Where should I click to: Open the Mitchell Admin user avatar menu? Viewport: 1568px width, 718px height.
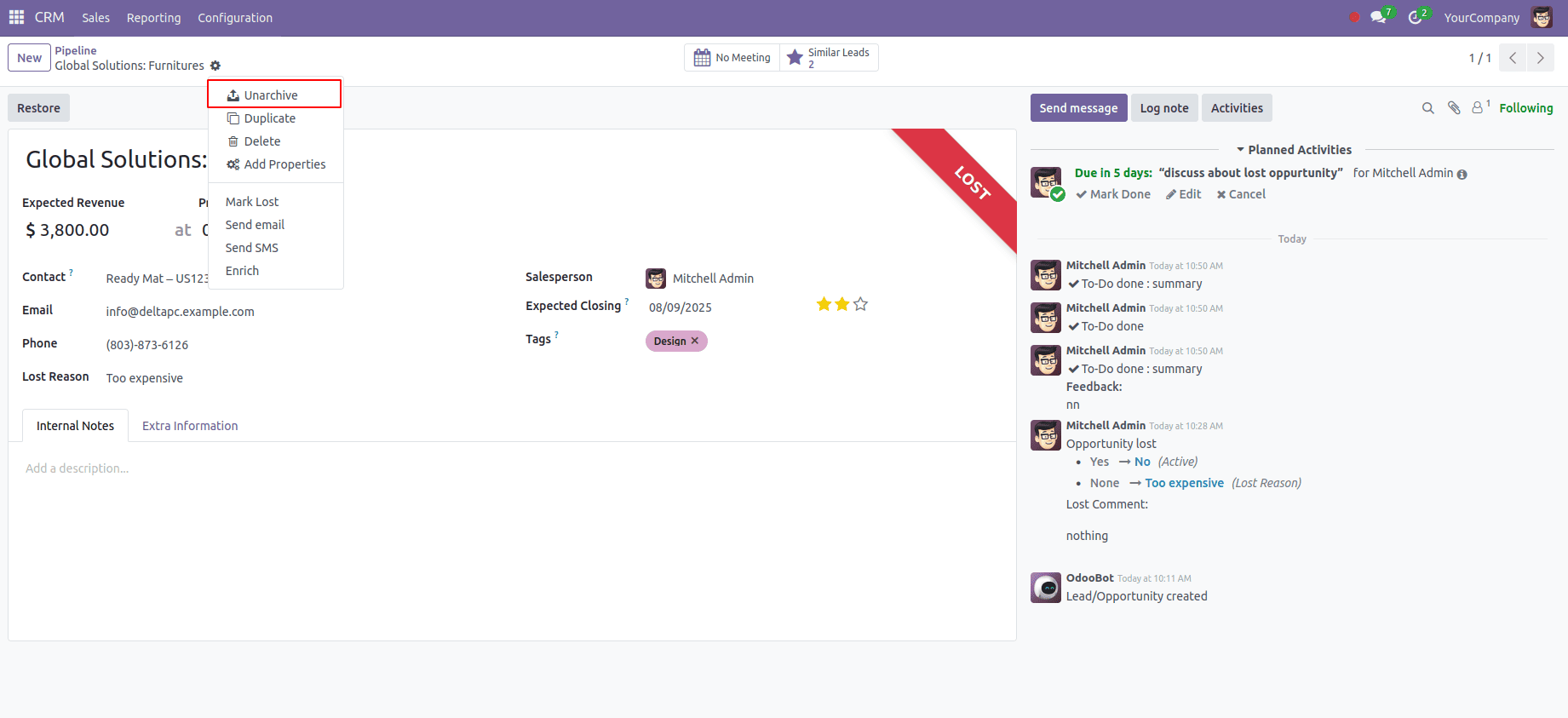click(1542, 17)
